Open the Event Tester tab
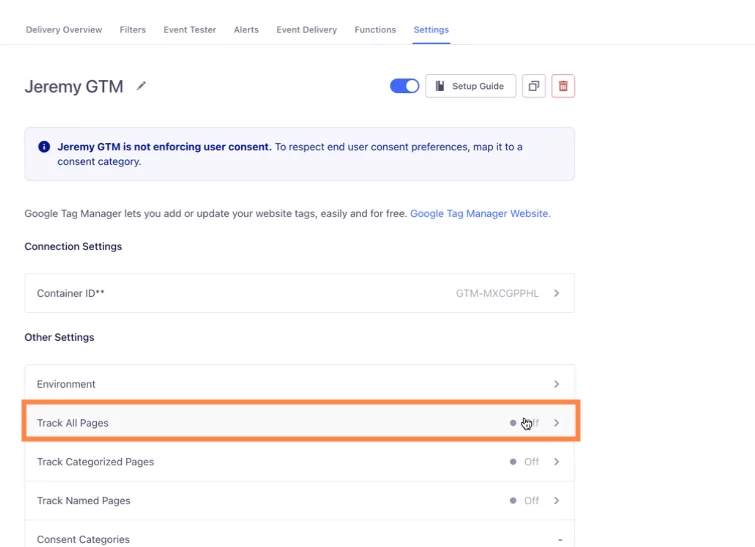The height and width of the screenshot is (547, 755). 190,30
